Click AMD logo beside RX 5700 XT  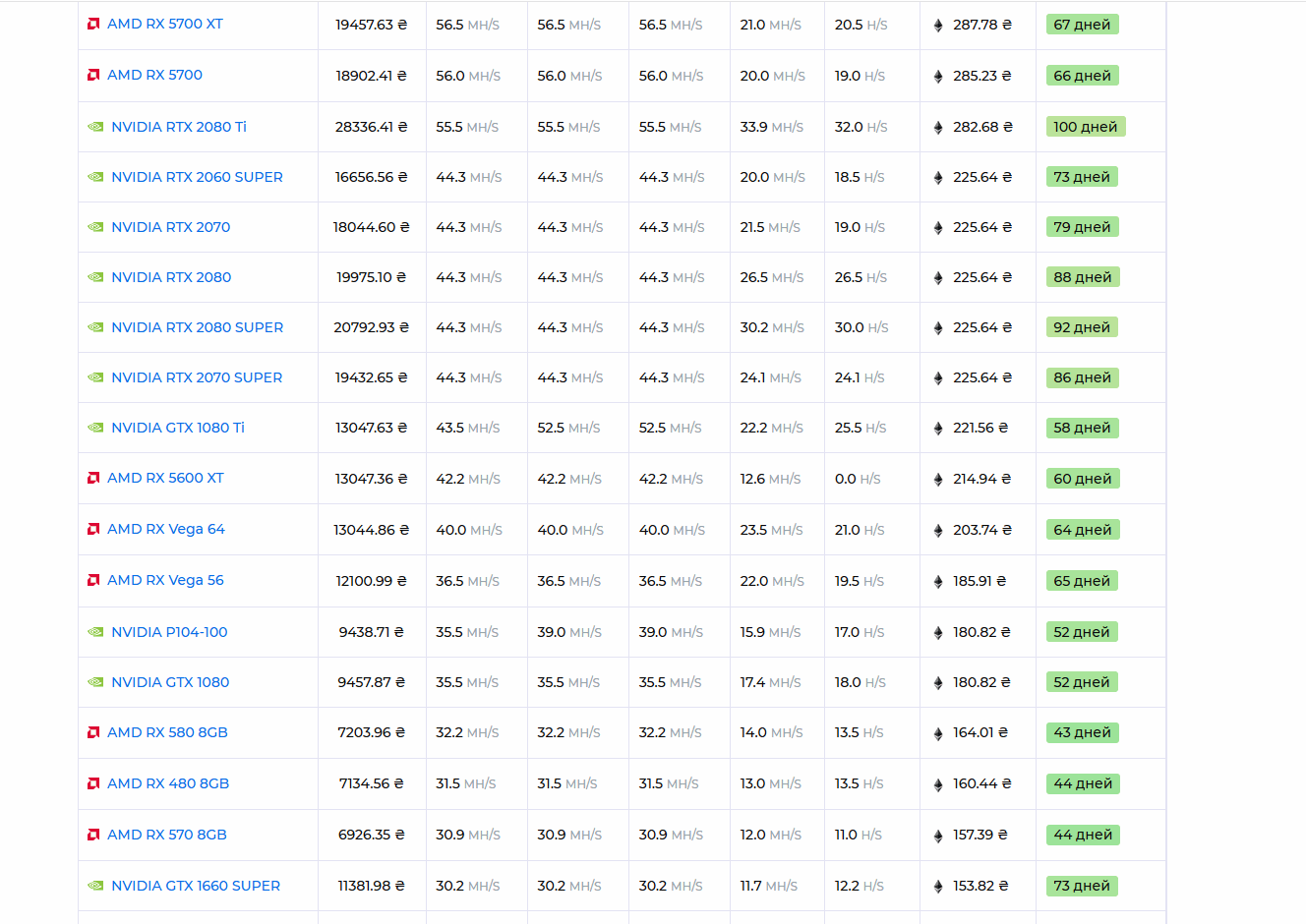(93, 24)
